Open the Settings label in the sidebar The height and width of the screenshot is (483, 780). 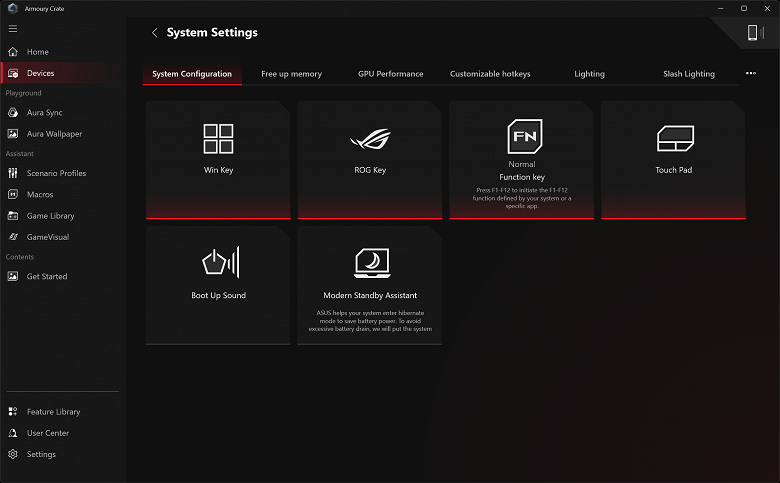(41, 455)
